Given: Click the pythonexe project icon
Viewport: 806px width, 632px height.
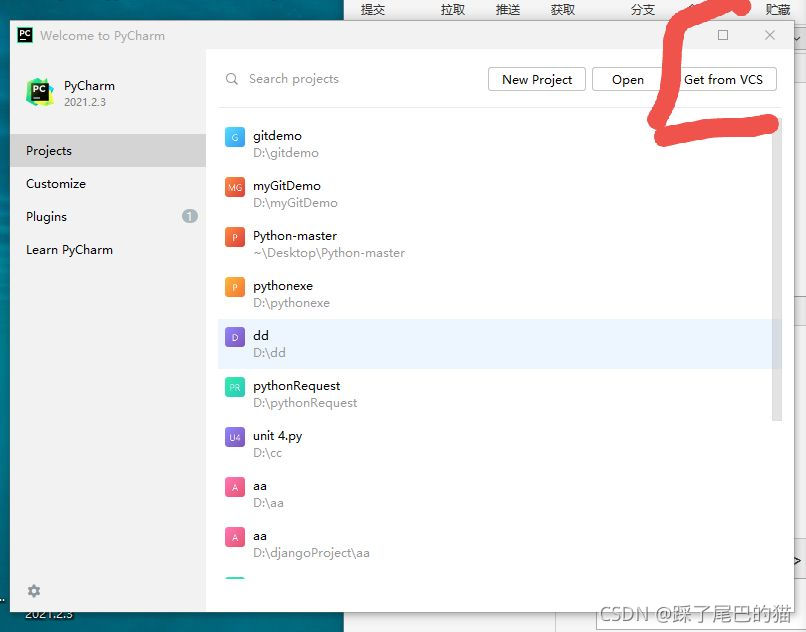Looking at the screenshot, I should 235,287.
